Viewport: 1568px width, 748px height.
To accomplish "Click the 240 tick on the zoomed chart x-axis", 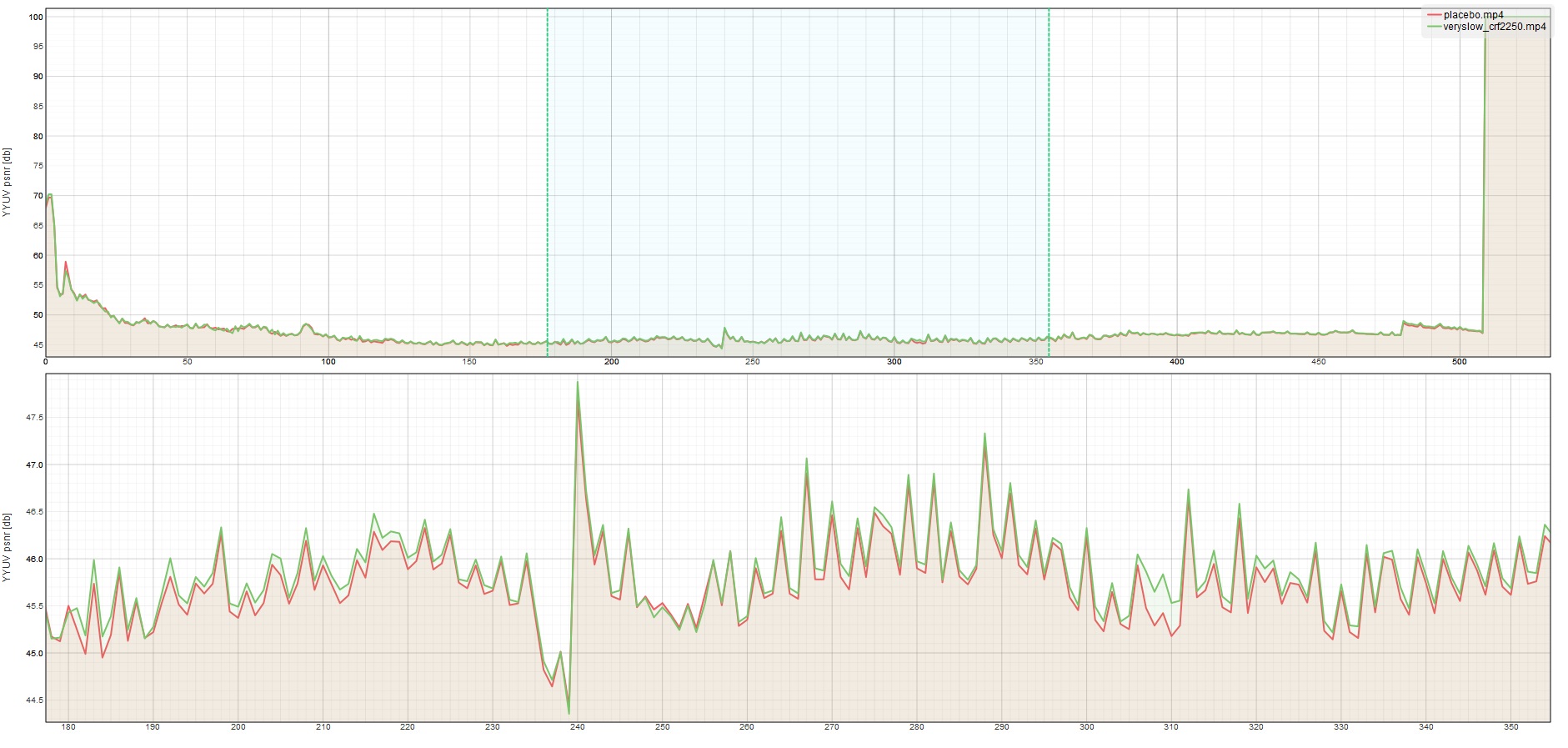I will (x=578, y=727).
